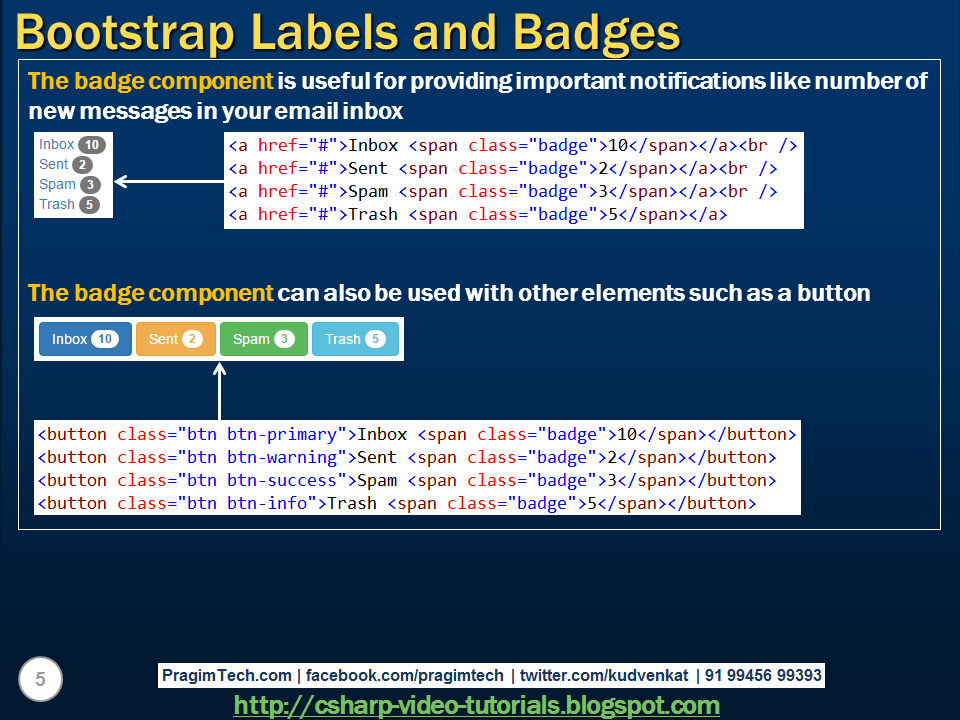Click the badge count inside the Spam button
The height and width of the screenshot is (720, 960).
[283, 338]
